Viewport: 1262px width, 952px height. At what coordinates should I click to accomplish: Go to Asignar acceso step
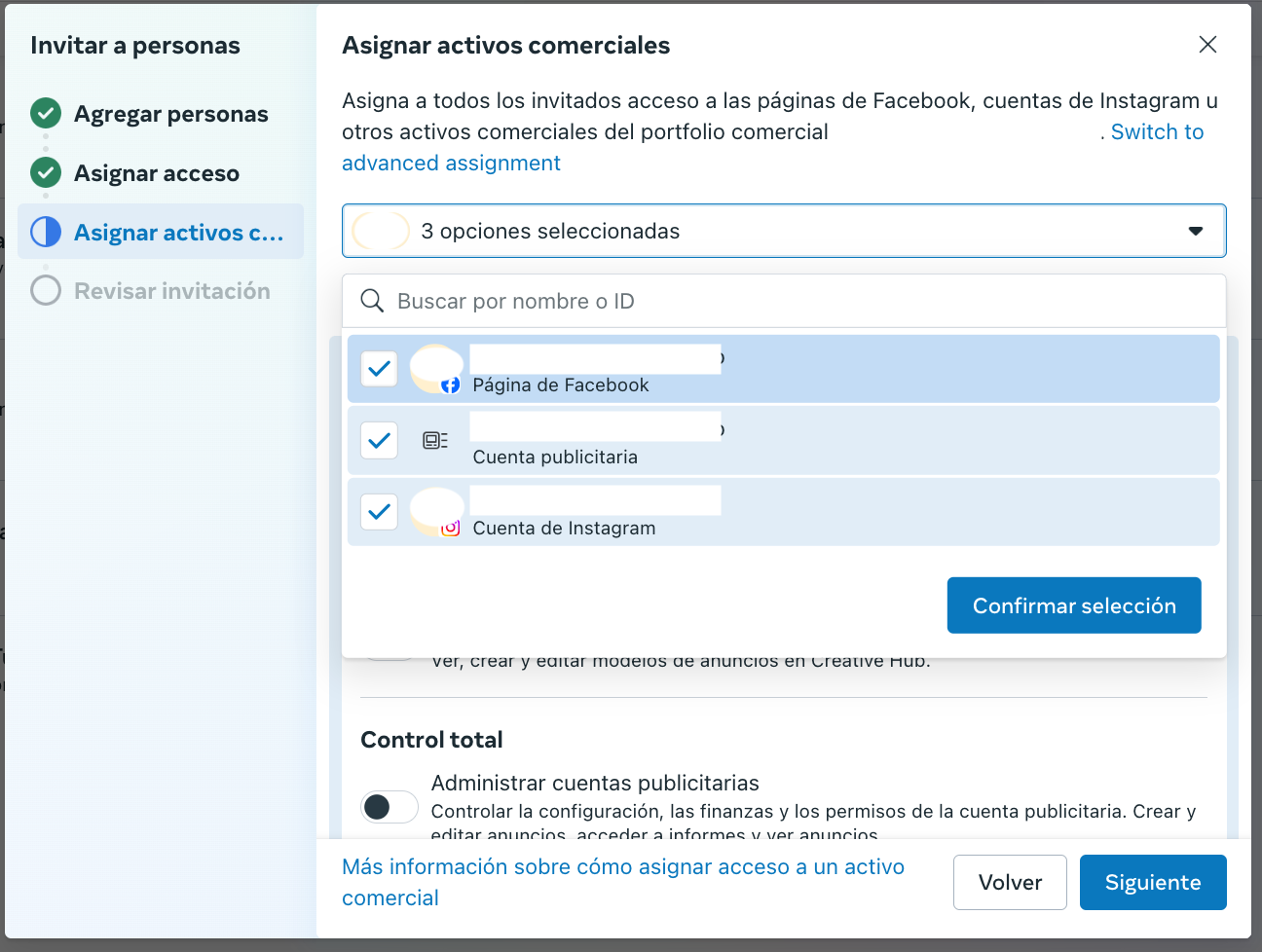coord(157,173)
